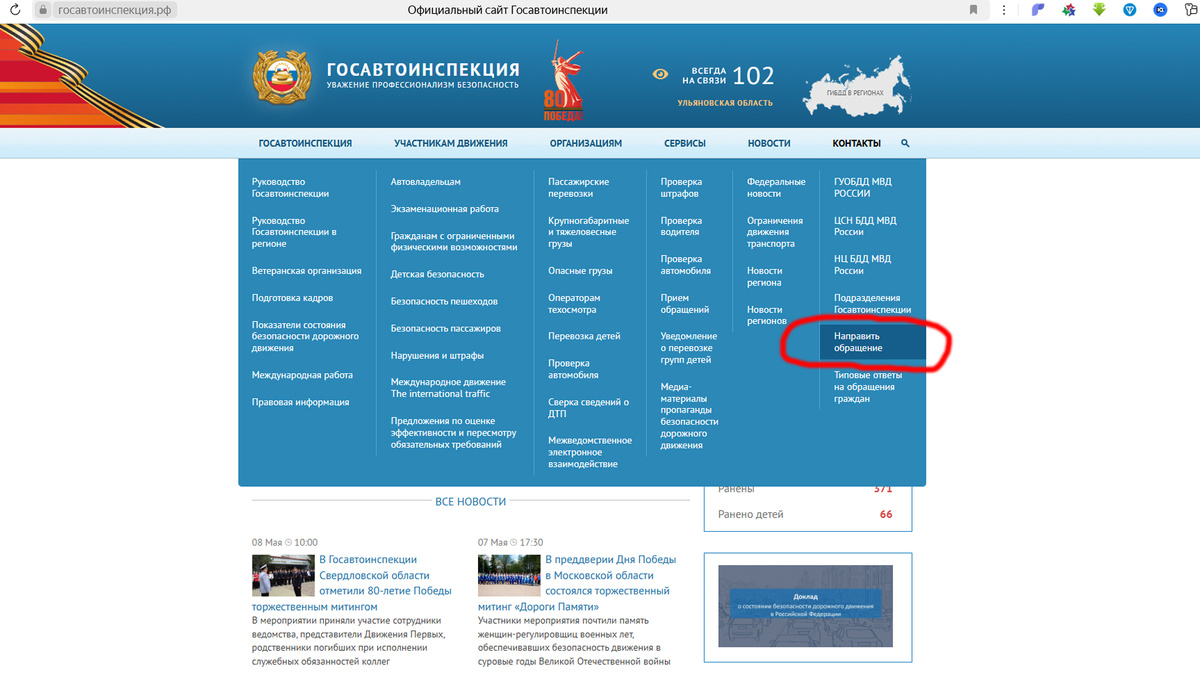Open Подготовка кадров
Screen dimensions: 1200x675
[292, 298]
